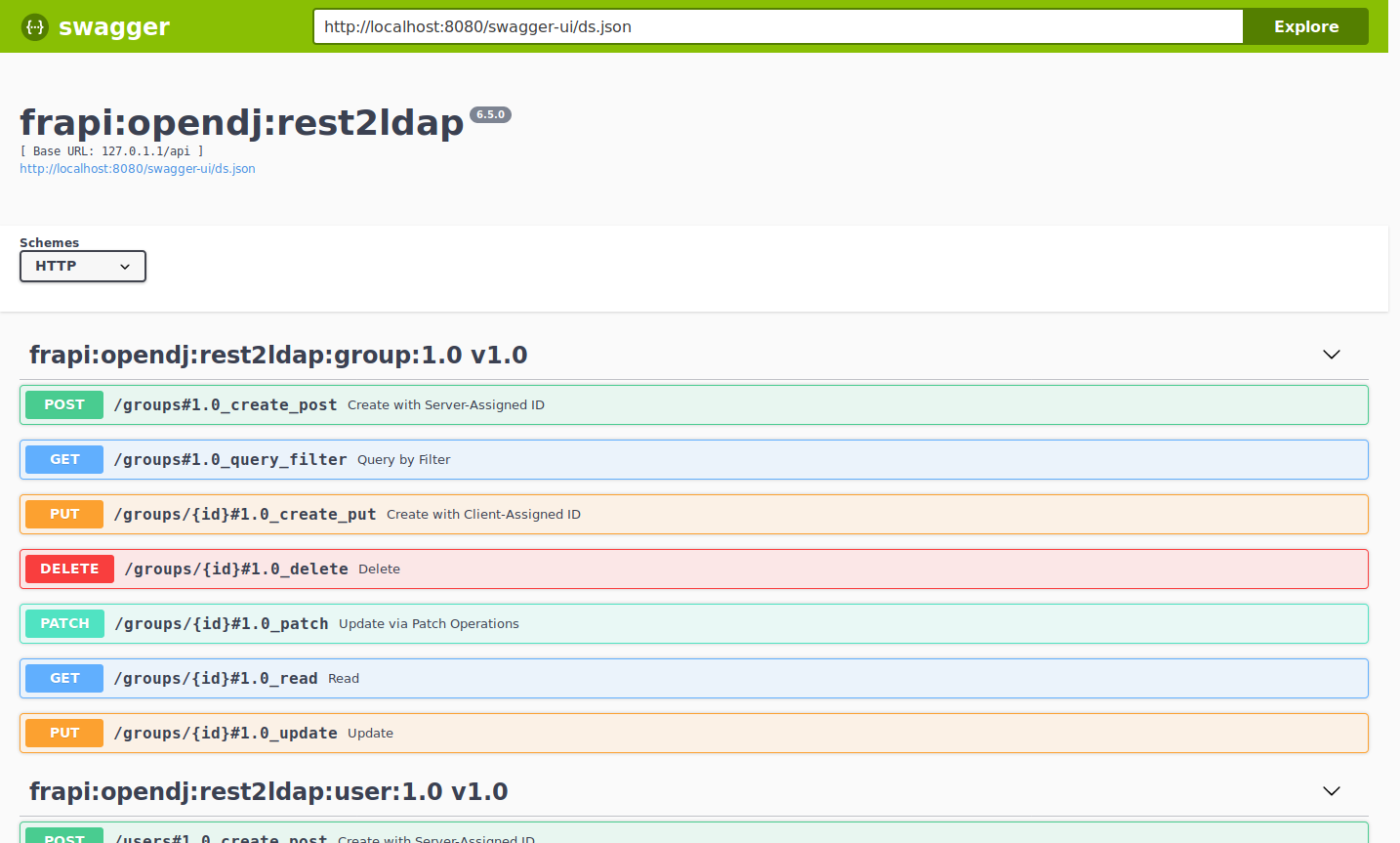1400x843 pixels.
Task: Click the 6.5.0 version badge
Action: (490, 115)
